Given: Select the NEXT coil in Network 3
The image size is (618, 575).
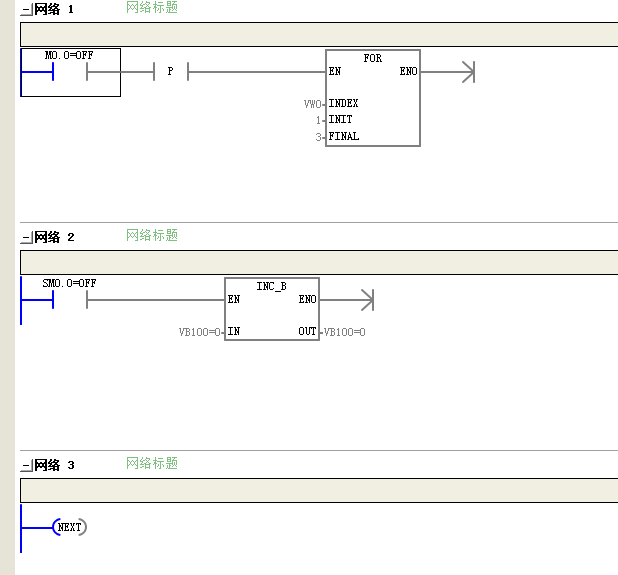Looking at the screenshot, I should (69, 527).
